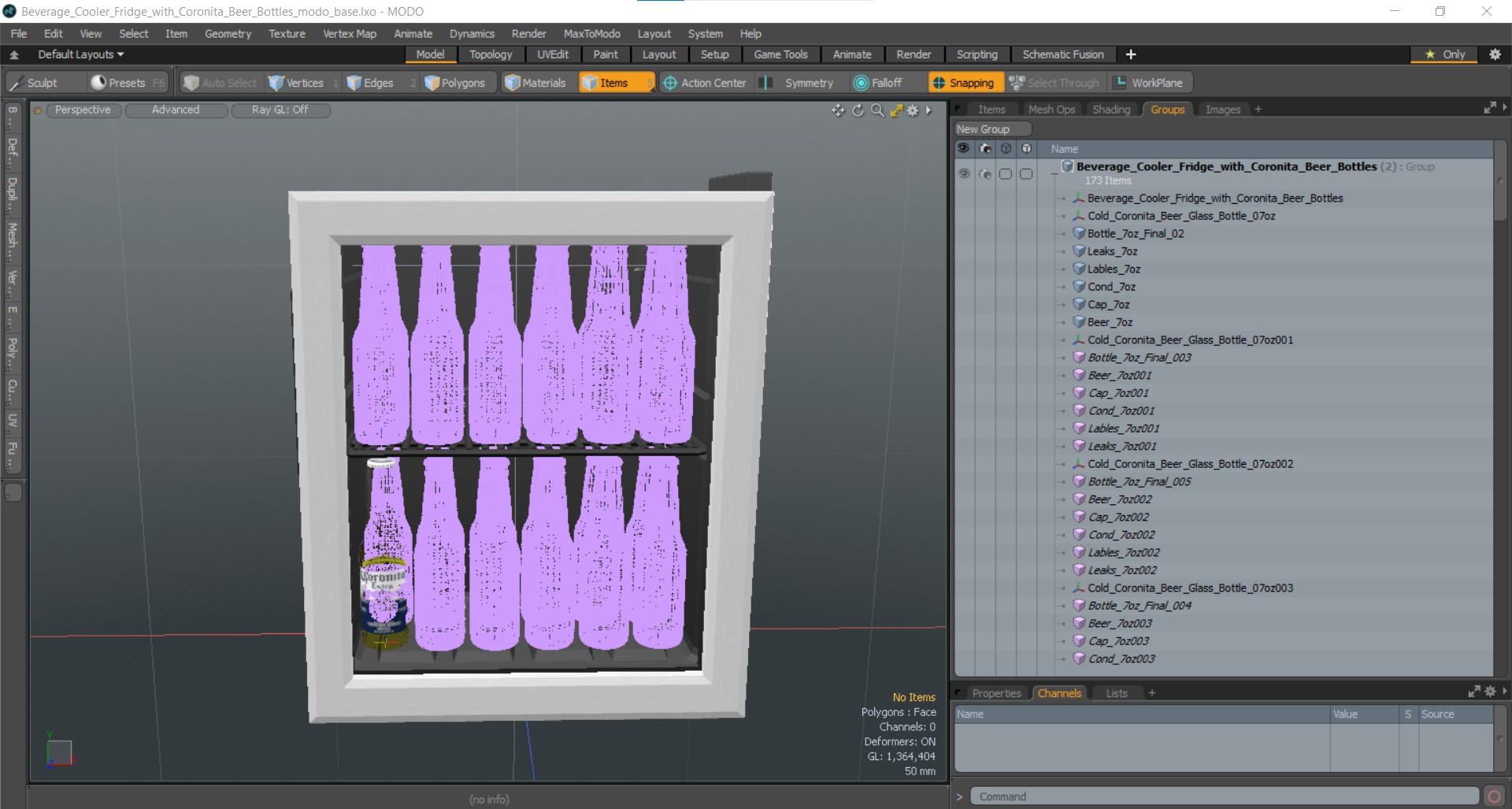Click the viewport zoom magnifier icon
Viewport: 1512px width, 809px height.
877,110
